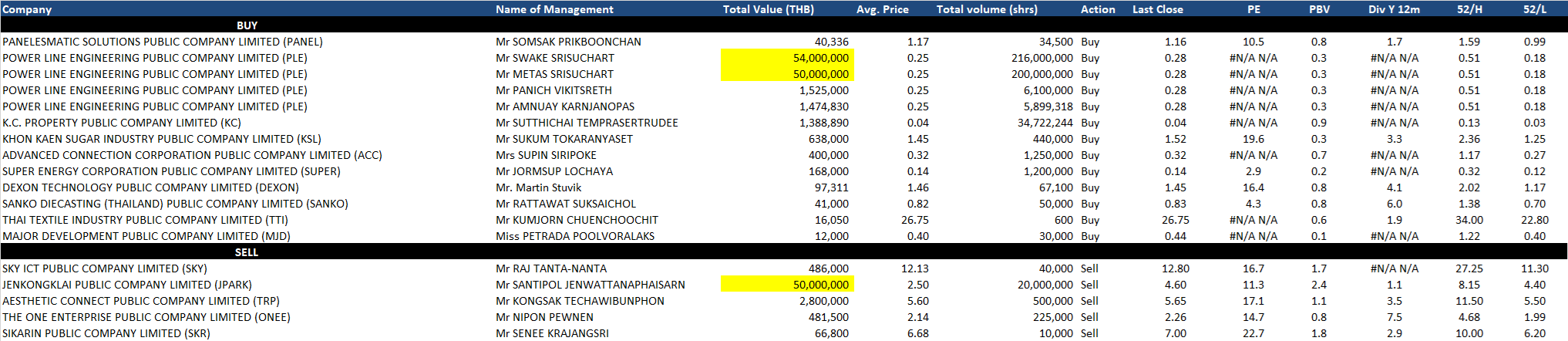The image size is (1568, 341).
Task: Select the BUY section header row
Action: click(x=247, y=25)
